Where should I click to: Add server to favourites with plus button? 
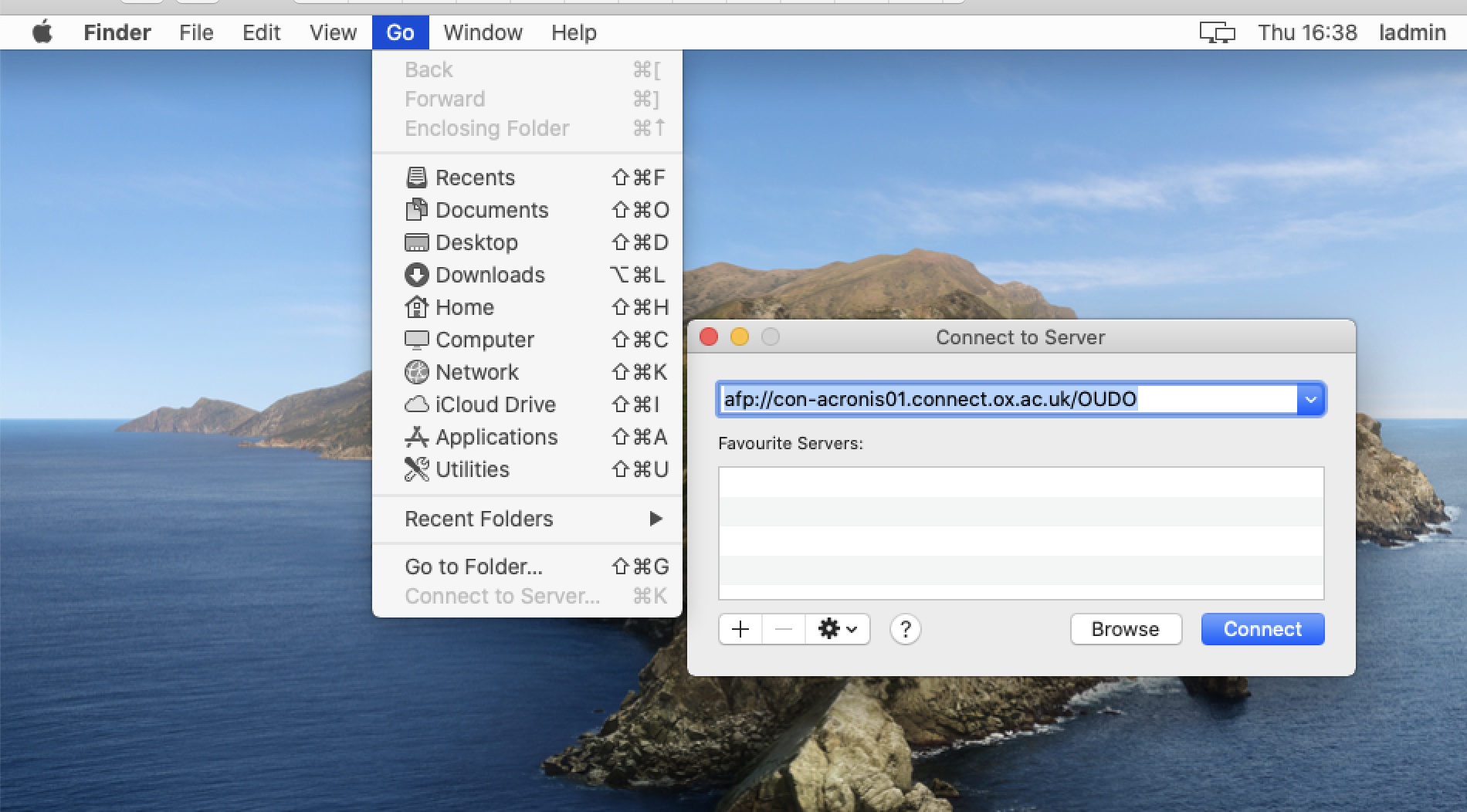(x=740, y=629)
